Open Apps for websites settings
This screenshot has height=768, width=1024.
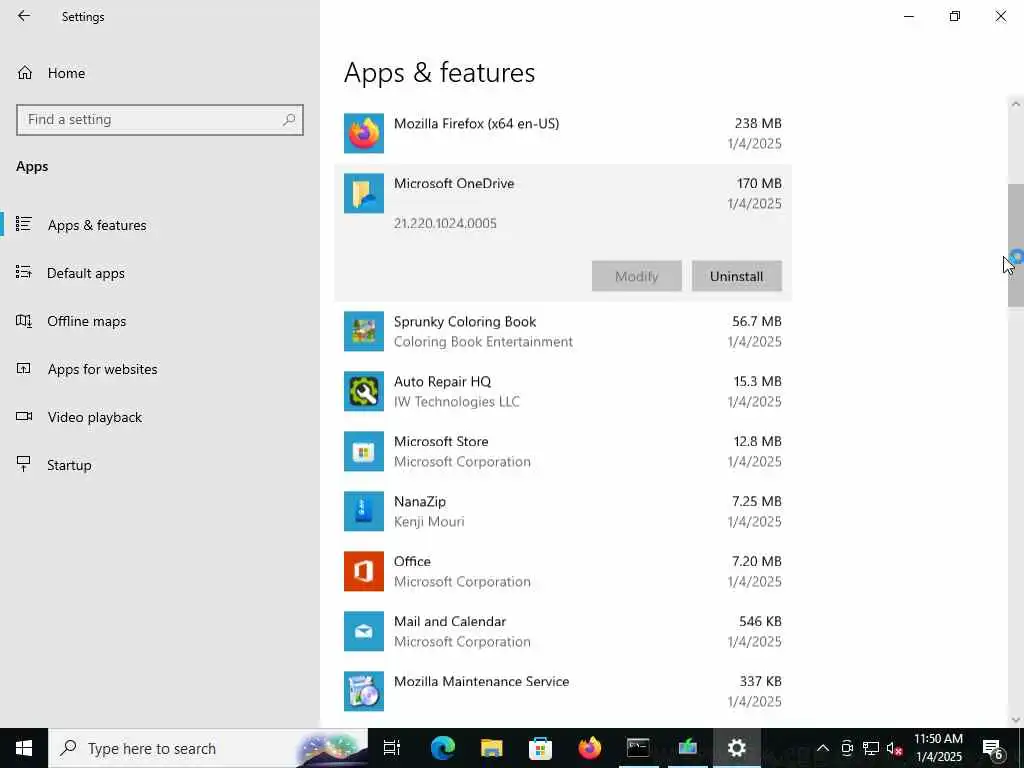pyautogui.click(x=160, y=369)
